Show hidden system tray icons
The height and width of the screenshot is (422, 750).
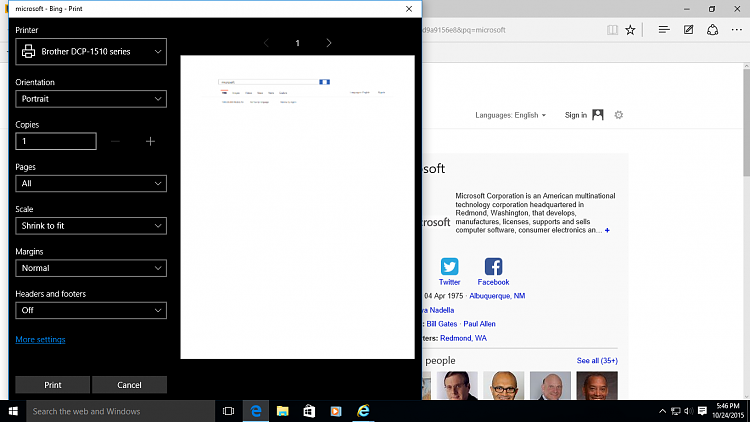tap(662, 411)
